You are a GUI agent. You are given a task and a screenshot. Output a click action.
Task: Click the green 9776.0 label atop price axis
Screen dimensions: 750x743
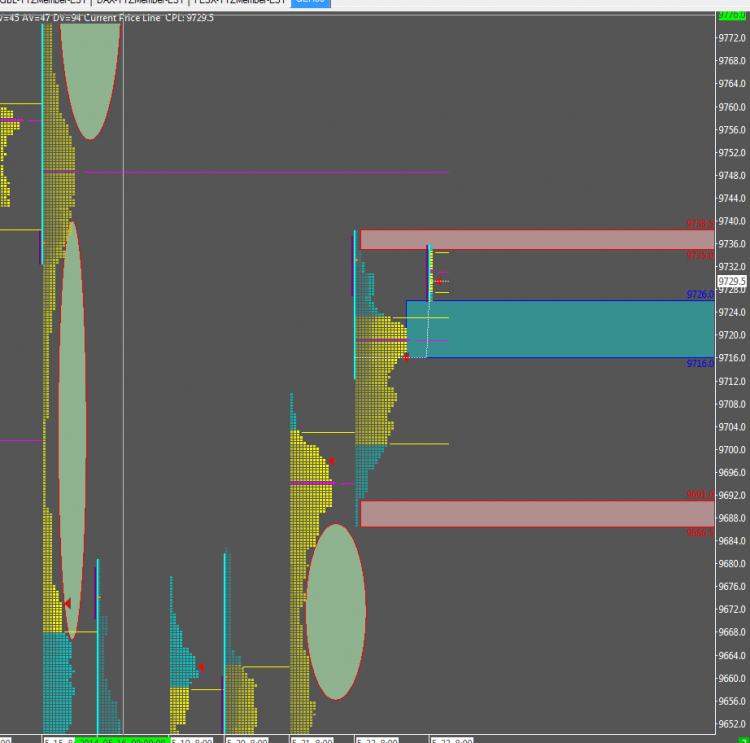(x=732, y=15)
